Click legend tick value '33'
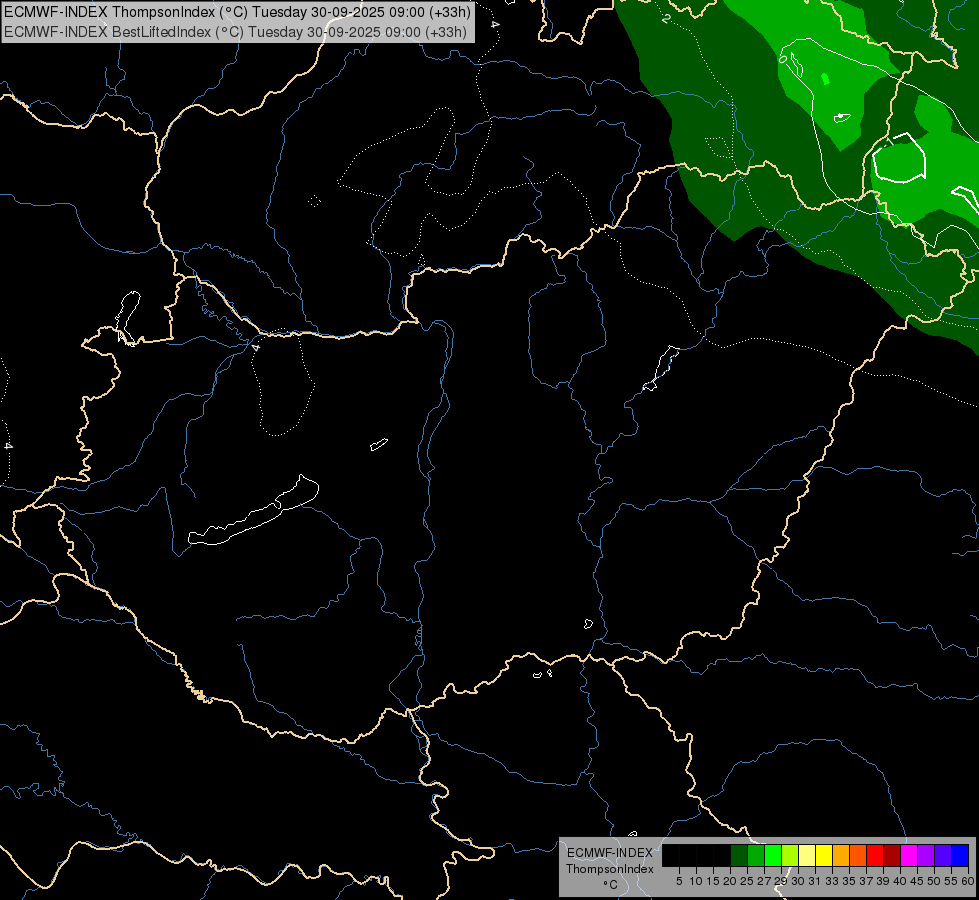979x900 pixels. (x=832, y=881)
